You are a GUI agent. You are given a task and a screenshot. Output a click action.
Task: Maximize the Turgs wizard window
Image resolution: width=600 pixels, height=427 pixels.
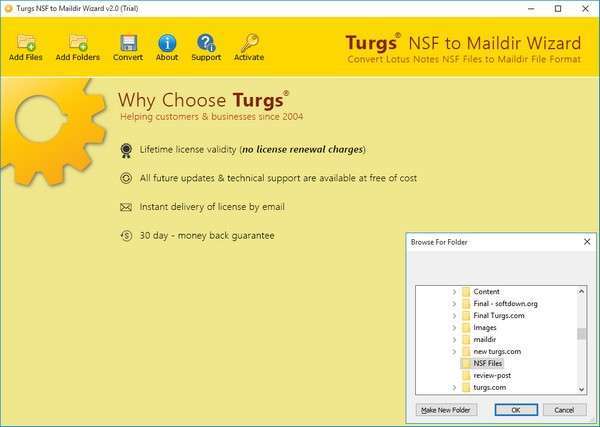coord(558,8)
